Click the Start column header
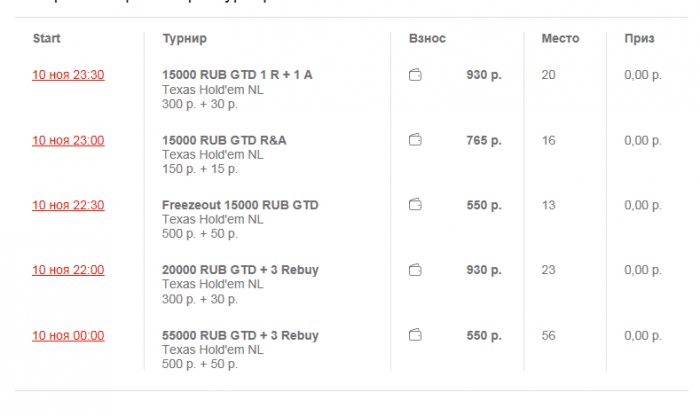Screen dimensions: 700x416 point(47,39)
